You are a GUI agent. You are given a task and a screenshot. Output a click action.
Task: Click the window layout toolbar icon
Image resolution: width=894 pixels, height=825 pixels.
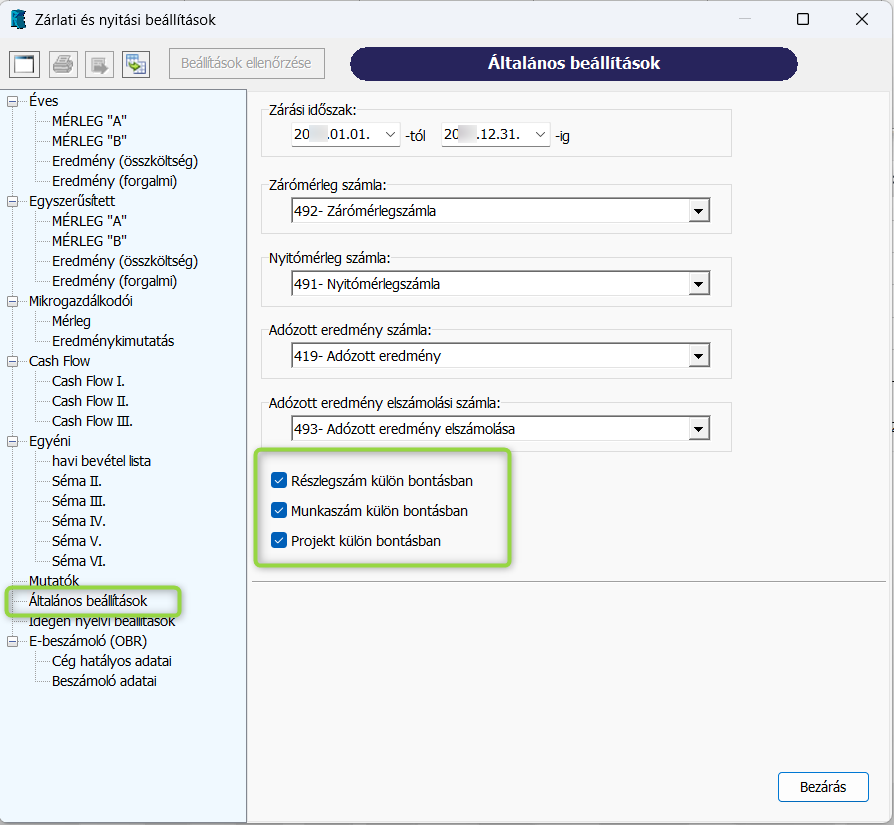(25, 63)
